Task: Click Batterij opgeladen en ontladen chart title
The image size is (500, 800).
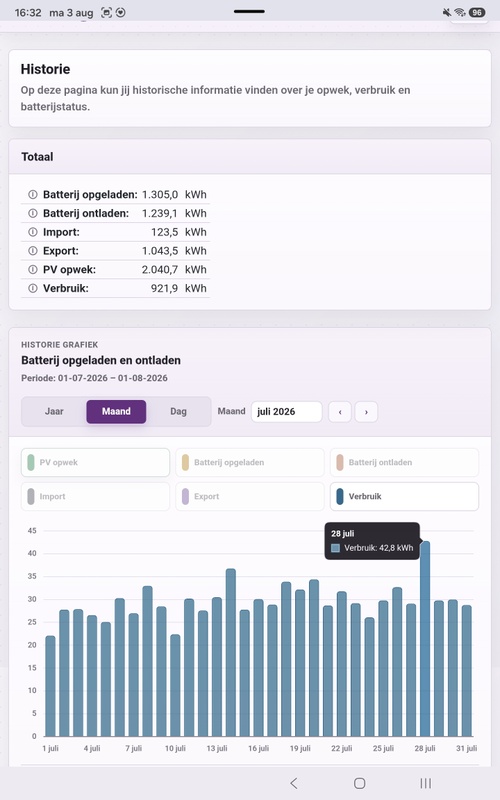Action: tap(101, 360)
